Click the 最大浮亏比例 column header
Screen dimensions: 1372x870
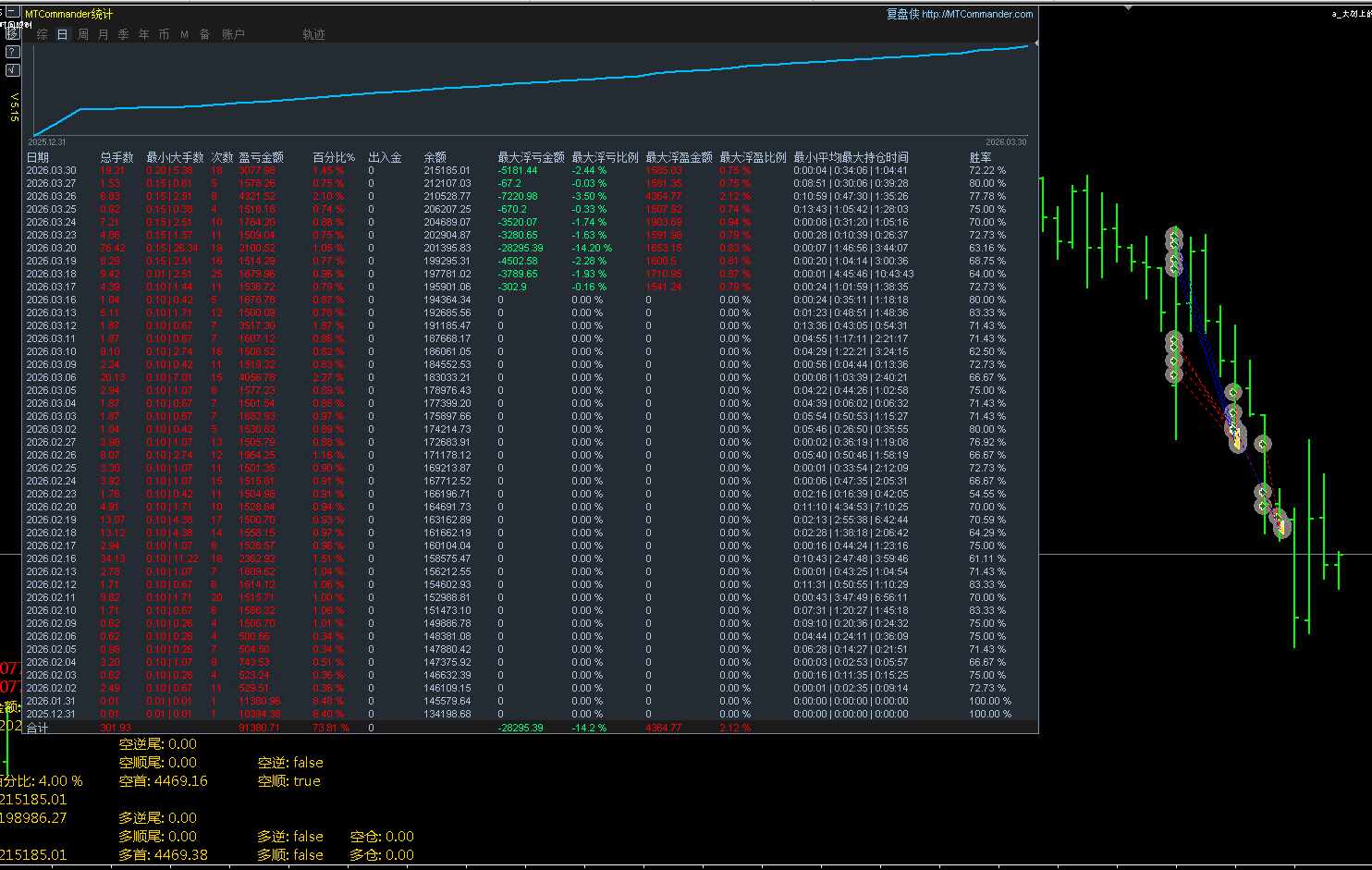[x=606, y=157]
